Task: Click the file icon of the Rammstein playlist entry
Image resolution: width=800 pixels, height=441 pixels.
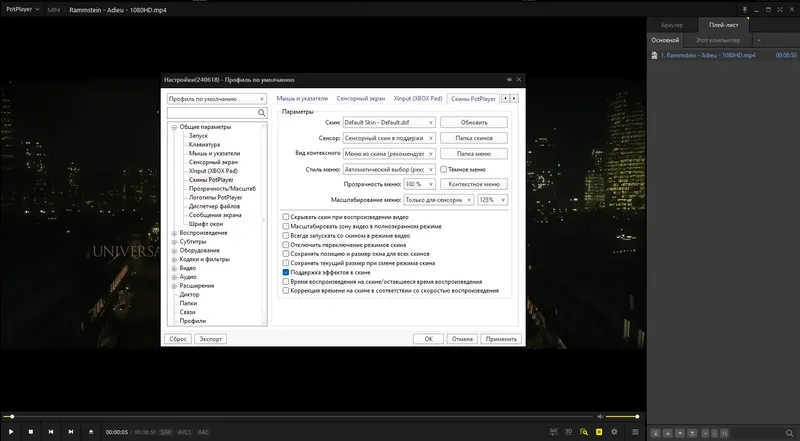Action: pyautogui.click(x=655, y=55)
